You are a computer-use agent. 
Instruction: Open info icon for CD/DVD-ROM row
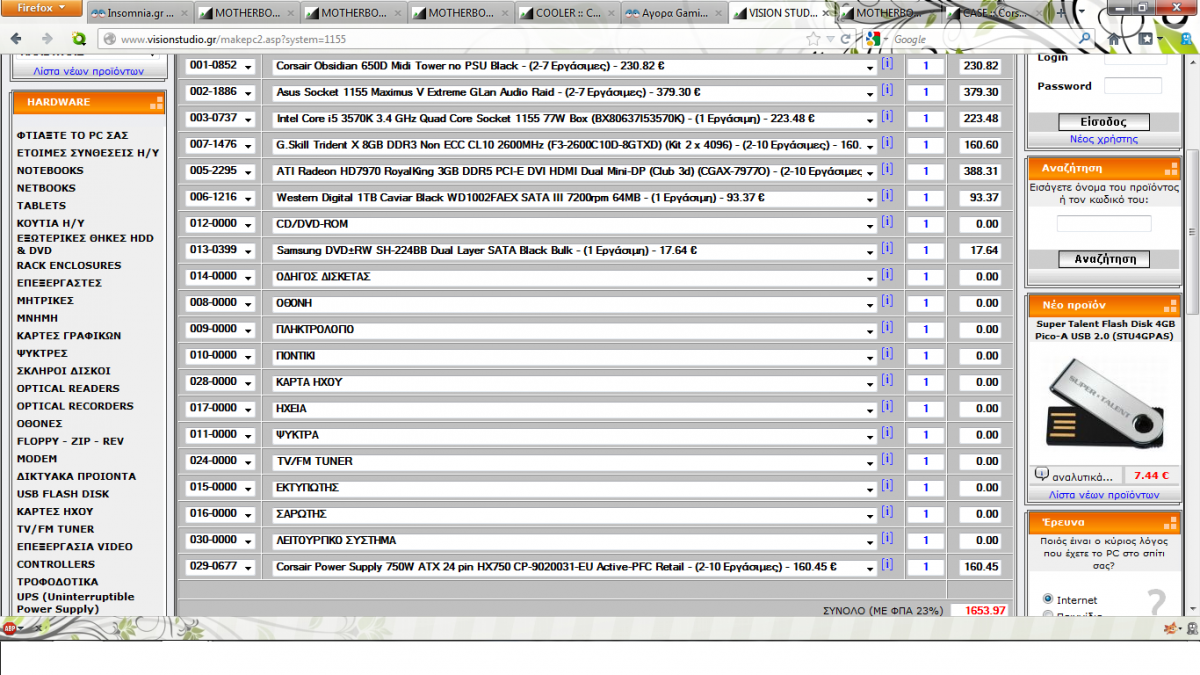tap(886, 222)
